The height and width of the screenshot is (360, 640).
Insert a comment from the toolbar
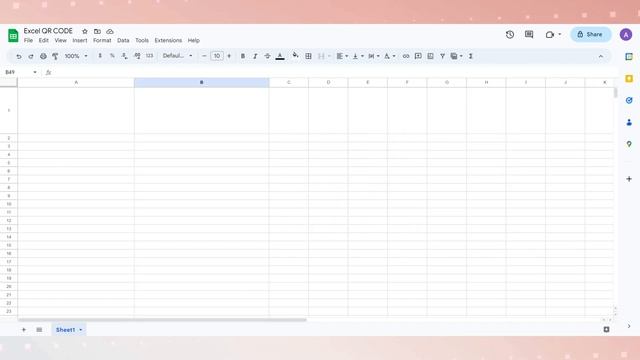[418, 56]
